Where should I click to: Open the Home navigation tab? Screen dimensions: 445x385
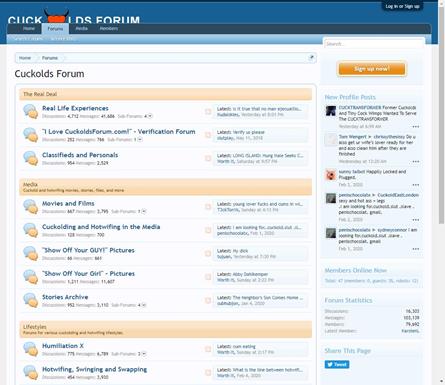coord(29,29)
